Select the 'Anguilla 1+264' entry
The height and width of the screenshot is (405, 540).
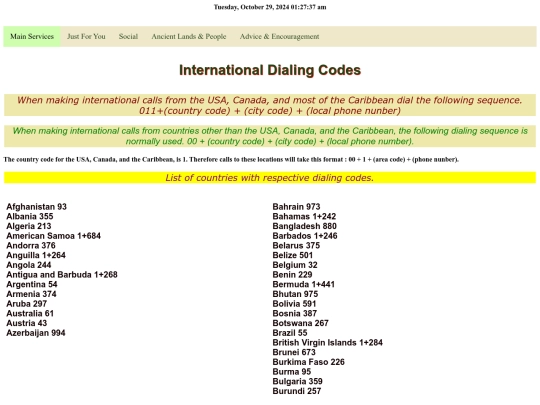pos(36,255)
